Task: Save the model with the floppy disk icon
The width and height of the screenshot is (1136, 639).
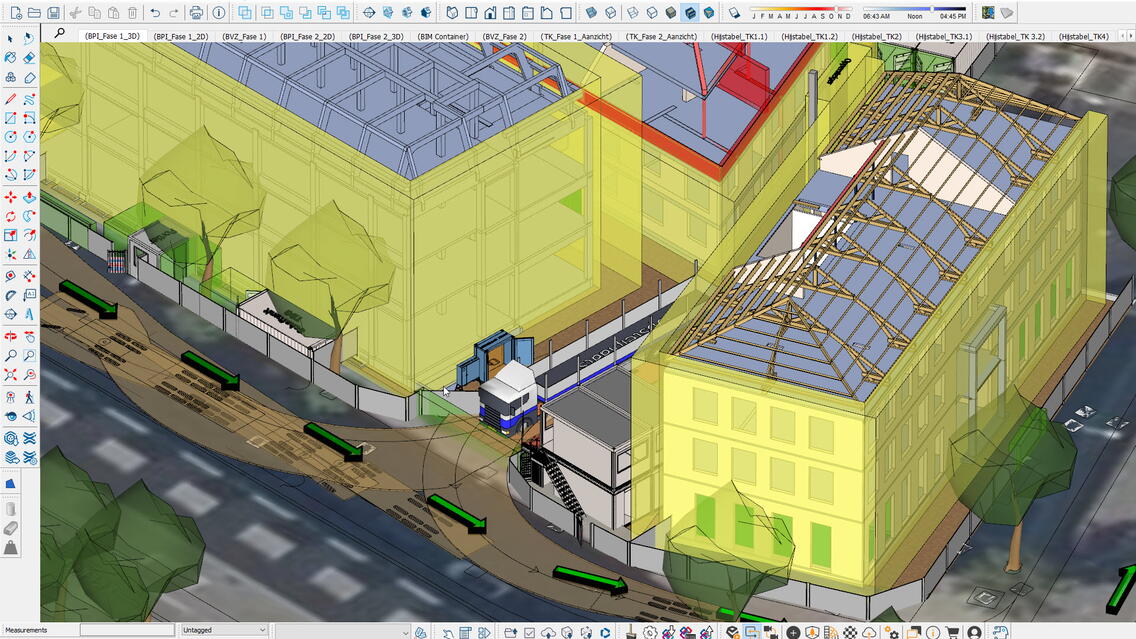Action: 54,13
